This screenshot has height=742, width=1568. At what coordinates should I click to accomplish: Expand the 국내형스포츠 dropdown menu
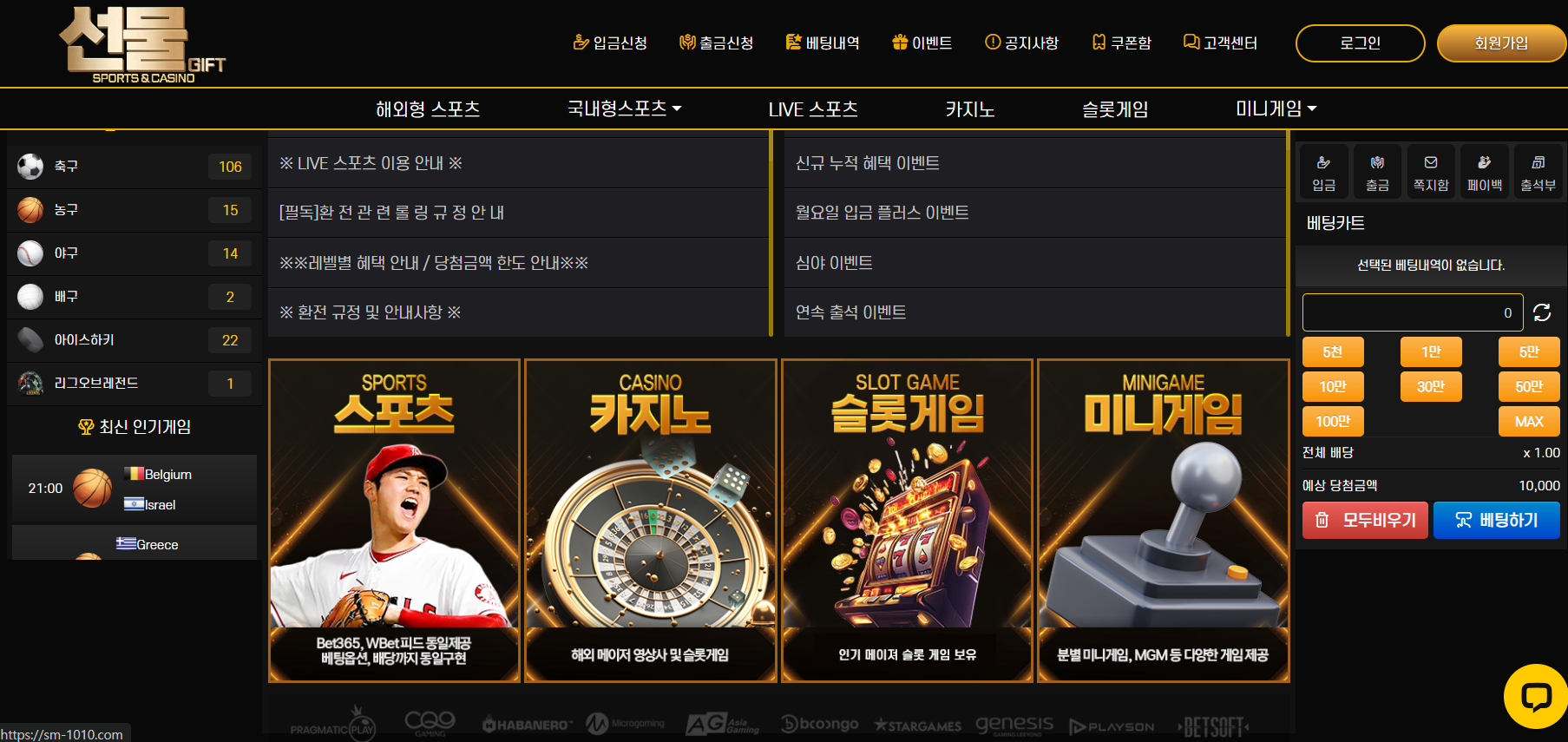pyautogui.click(x=624, y=108)
